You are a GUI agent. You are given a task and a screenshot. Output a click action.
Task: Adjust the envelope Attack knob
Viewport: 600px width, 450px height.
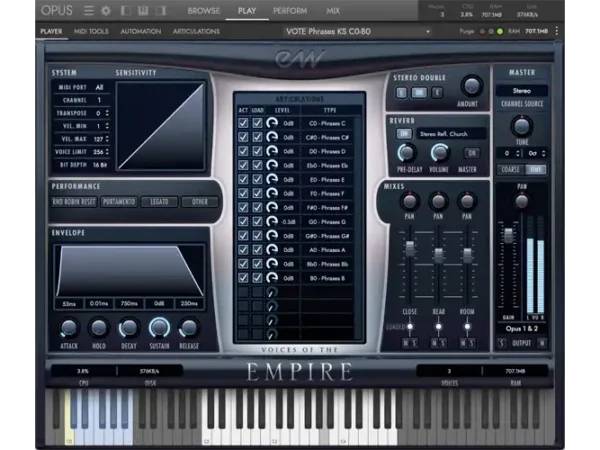(69, 328)
